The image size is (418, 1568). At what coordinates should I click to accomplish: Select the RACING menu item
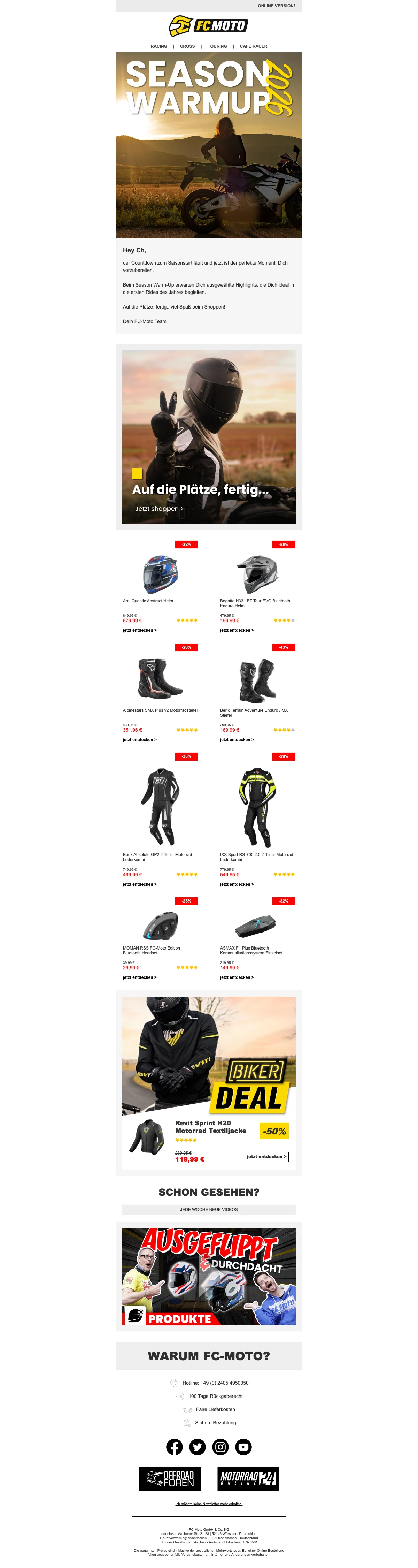[159, 46]
